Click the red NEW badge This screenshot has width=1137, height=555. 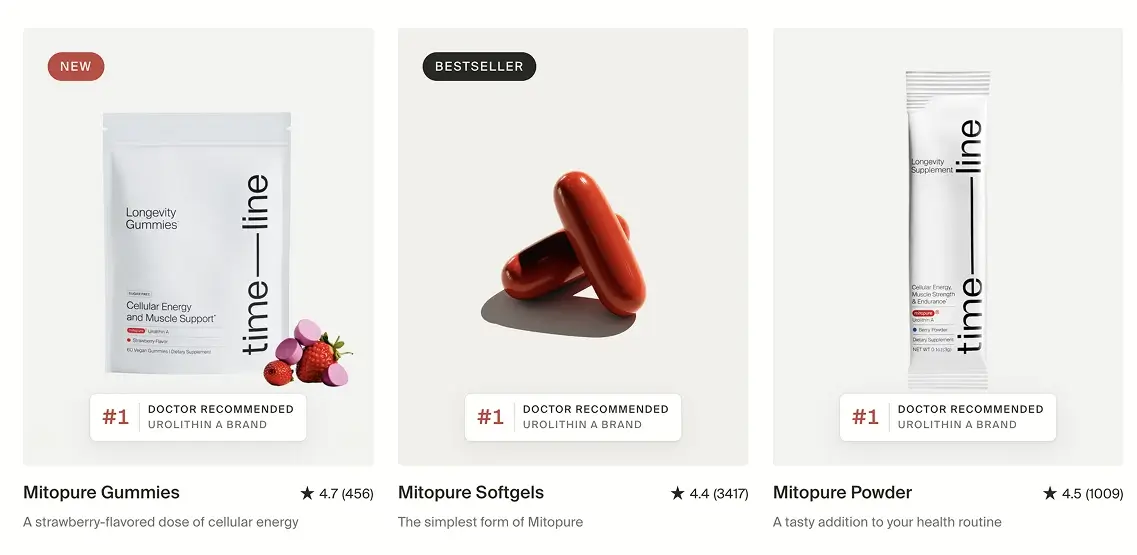[x=76, y=67]
